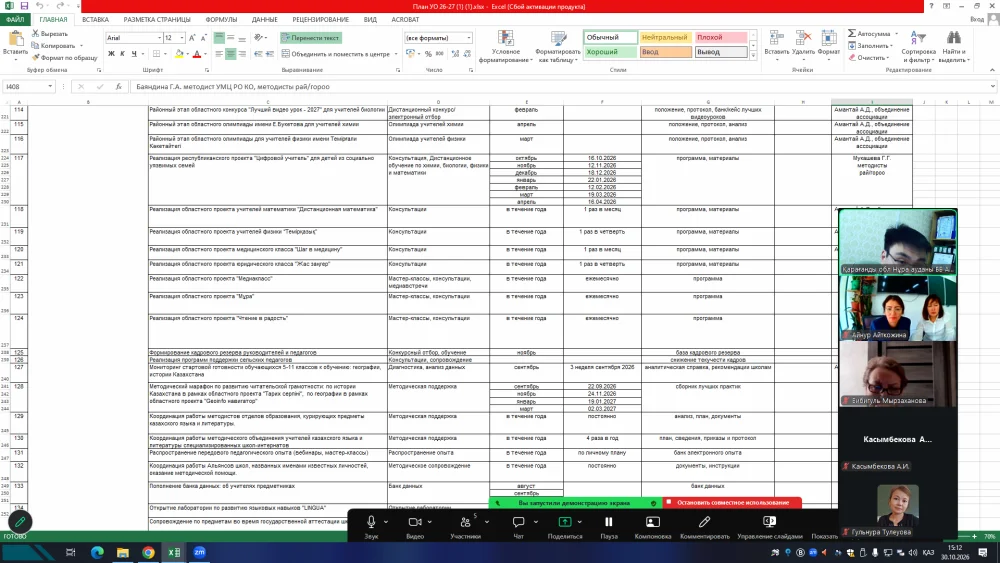Toggle underline (Ч) formatting
The height and width of the screenshot is (563, 1000).
tap(134, 54)
